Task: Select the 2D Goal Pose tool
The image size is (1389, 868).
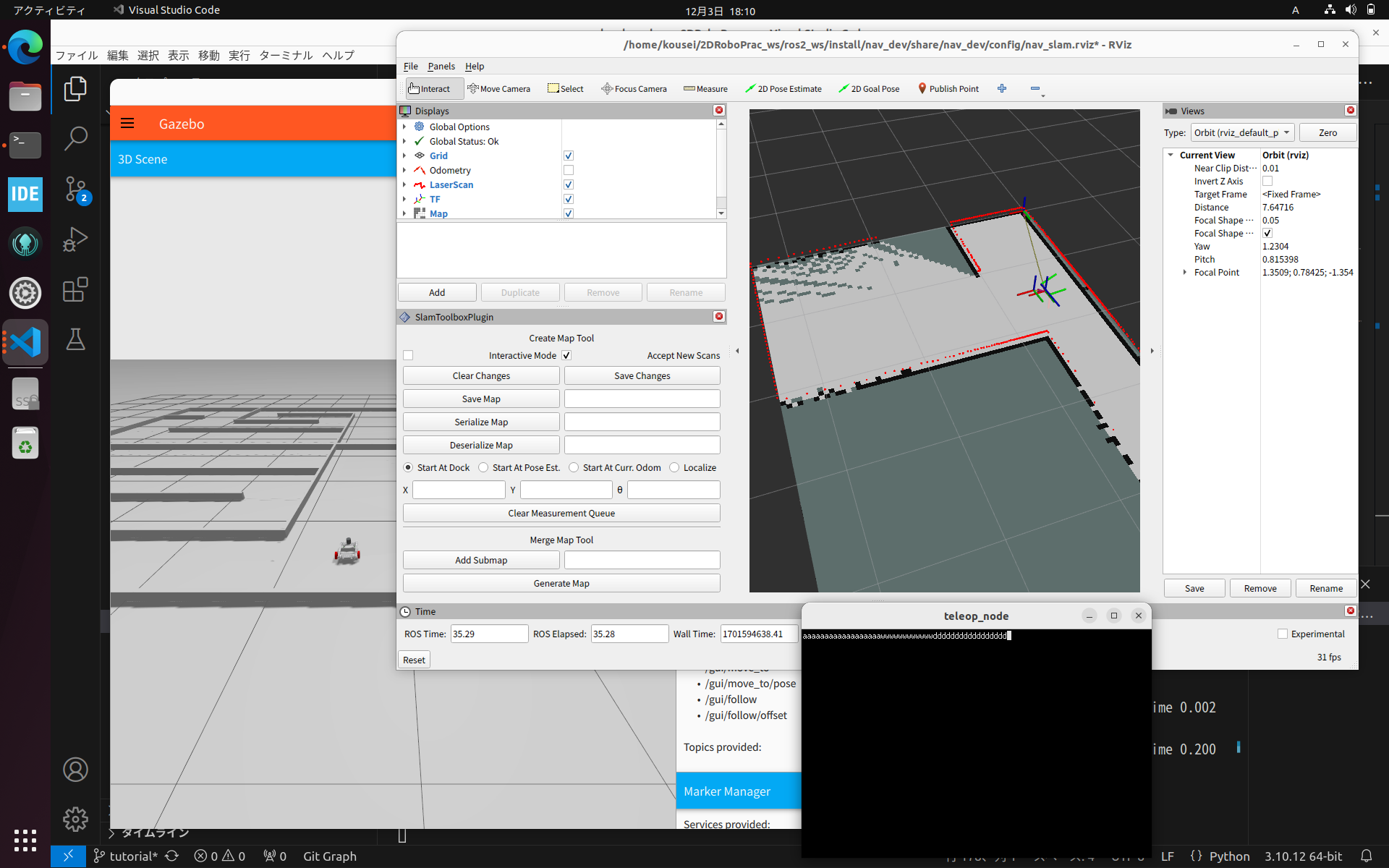Action: 869,88
